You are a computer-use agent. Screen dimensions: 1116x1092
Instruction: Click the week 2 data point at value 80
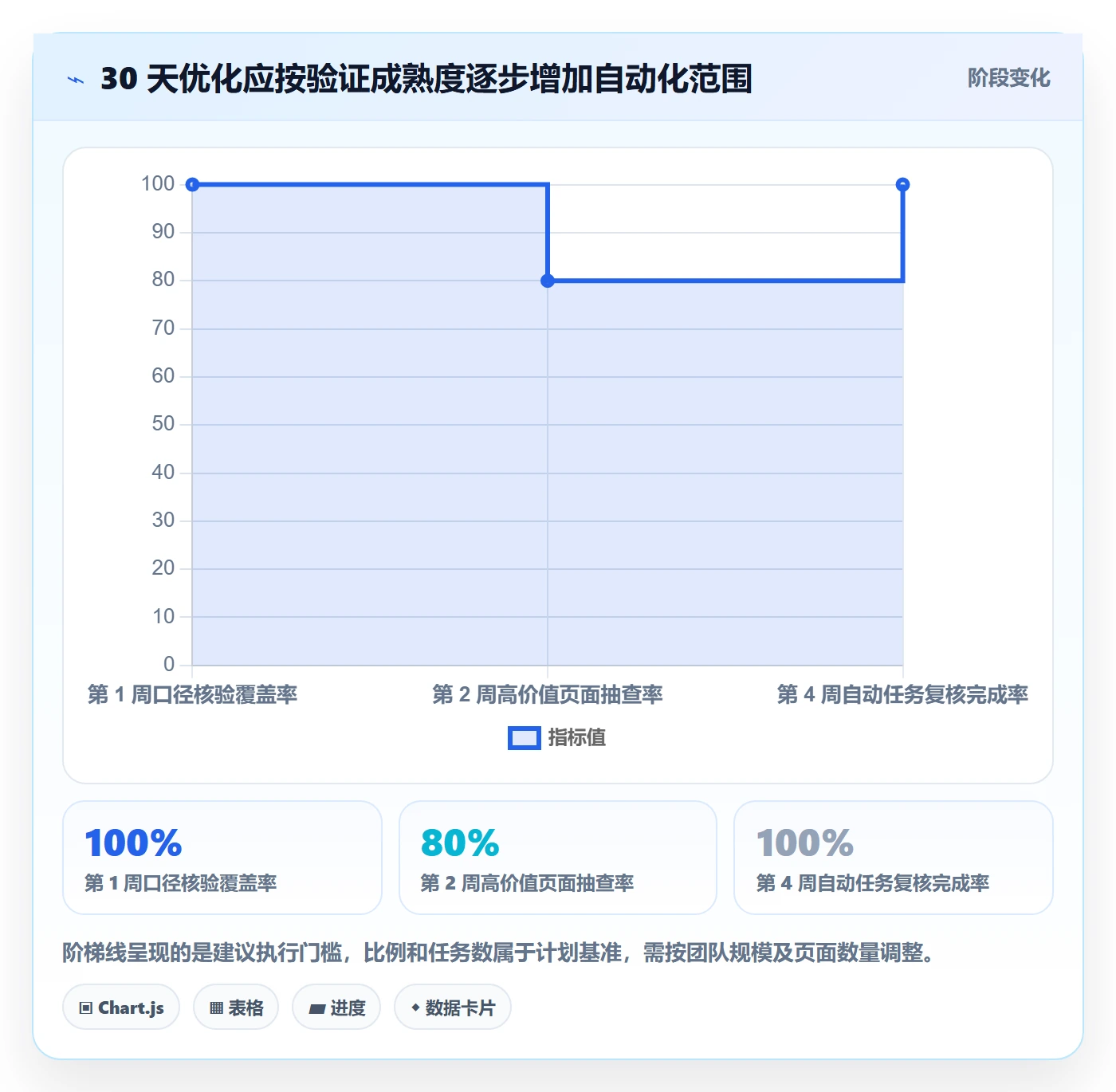click(548, 281)
